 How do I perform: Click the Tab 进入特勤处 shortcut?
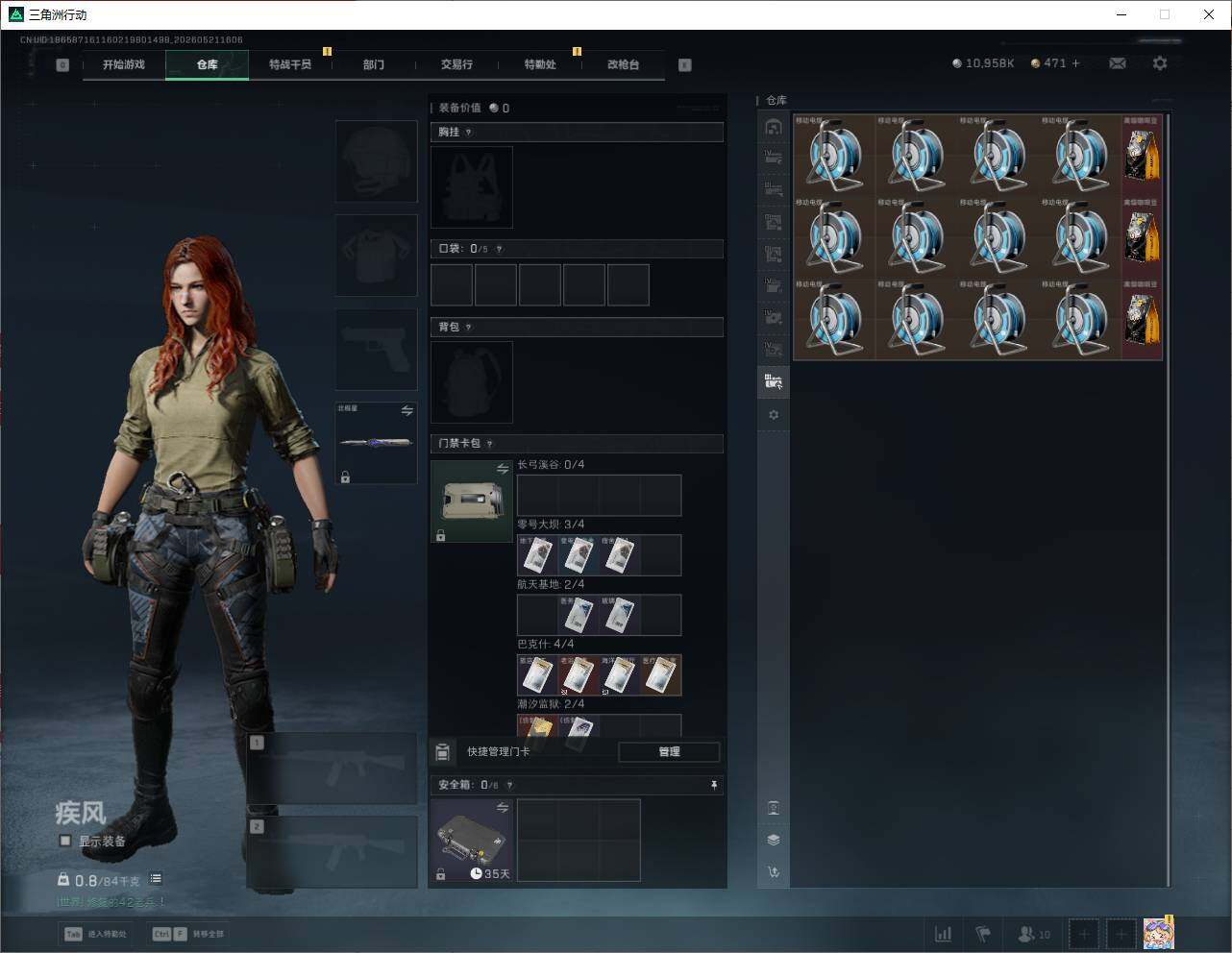tap(95, 934)
